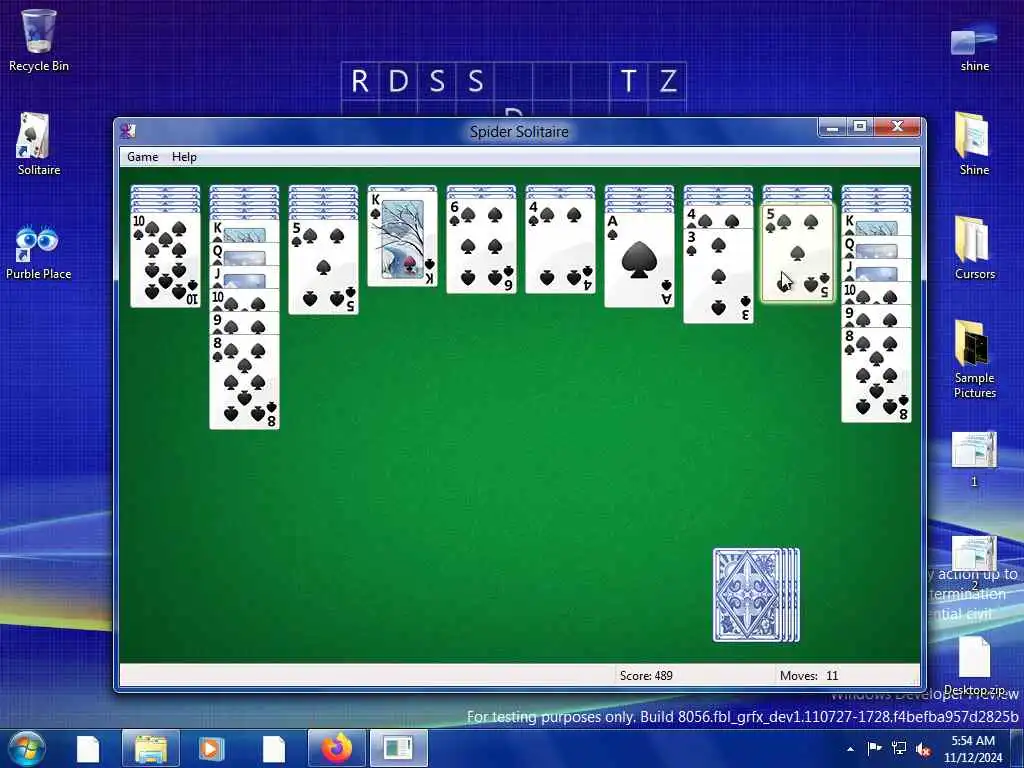Click the Moves 11 status text
The width and height of the screenshot is (1024, 768).
[808, 675]
